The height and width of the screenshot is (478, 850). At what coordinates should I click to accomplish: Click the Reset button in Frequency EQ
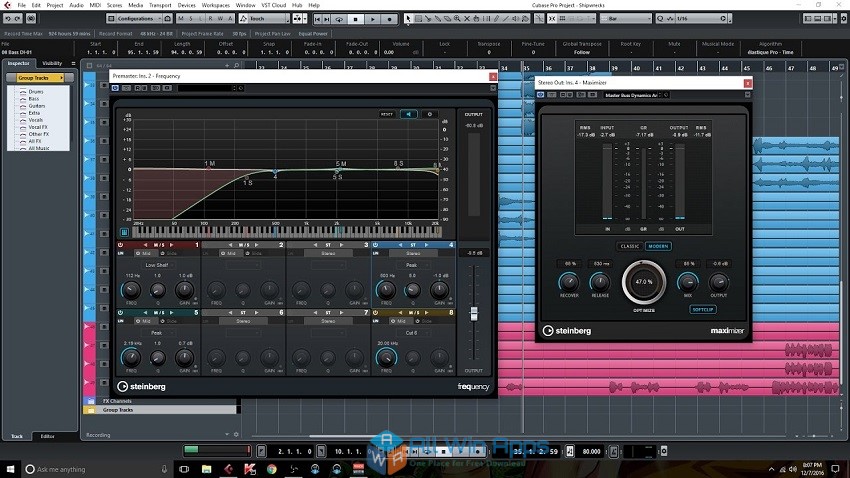click(387, 114)
